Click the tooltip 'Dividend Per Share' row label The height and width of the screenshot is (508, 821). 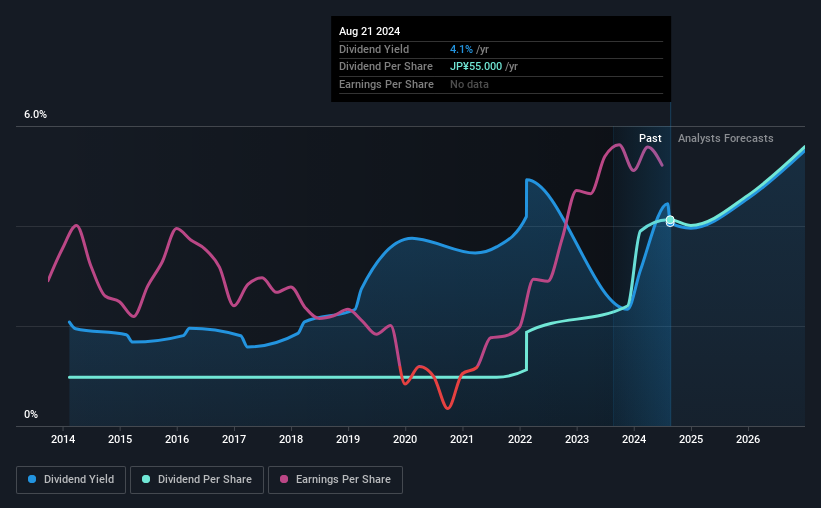[386, 67]
